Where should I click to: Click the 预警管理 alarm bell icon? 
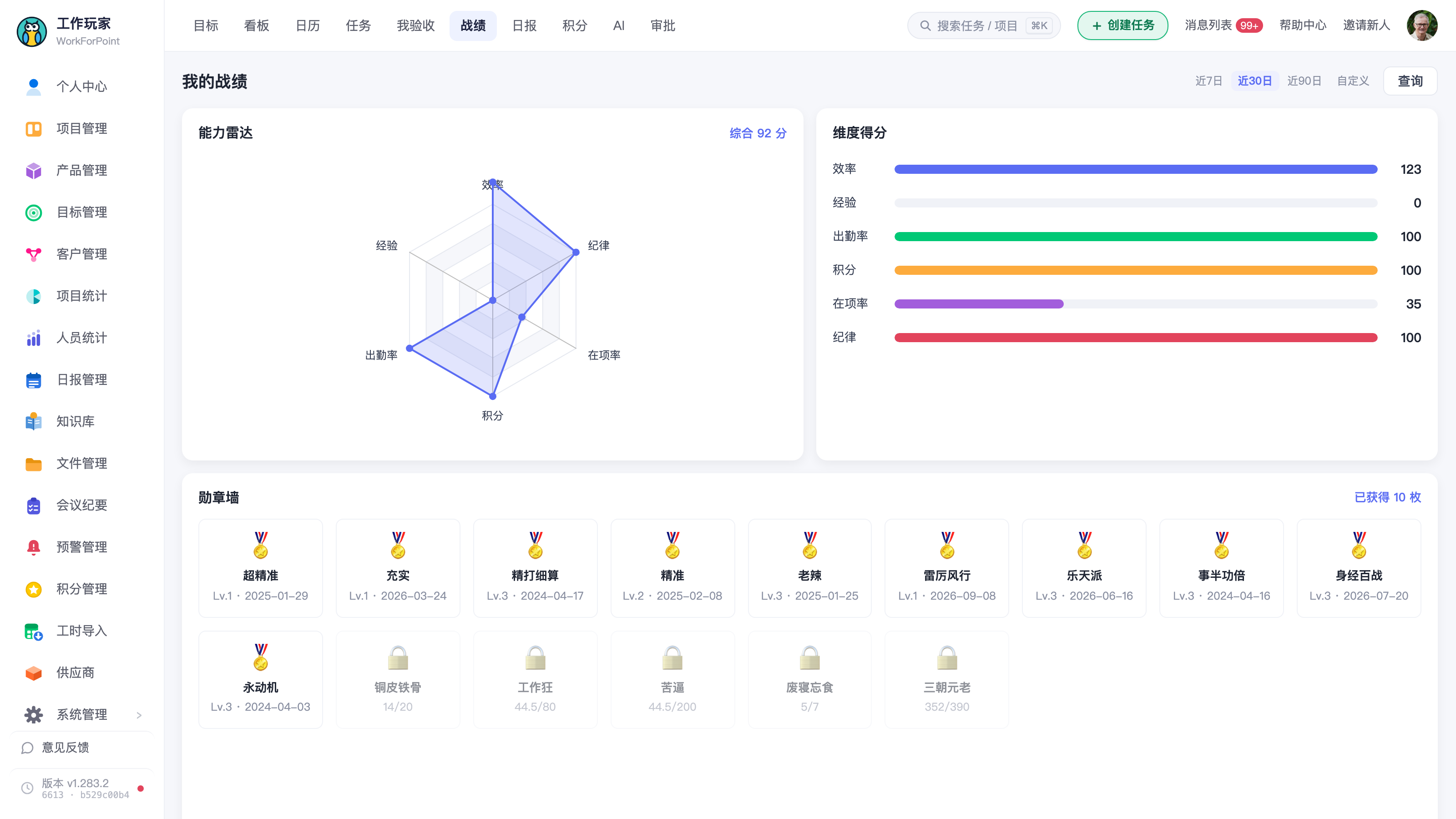tap(33, 547)
